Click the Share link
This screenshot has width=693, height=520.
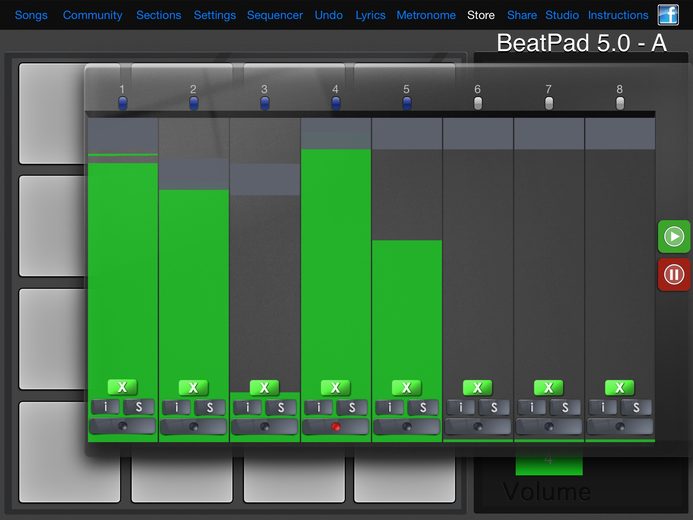pos(522,15)
